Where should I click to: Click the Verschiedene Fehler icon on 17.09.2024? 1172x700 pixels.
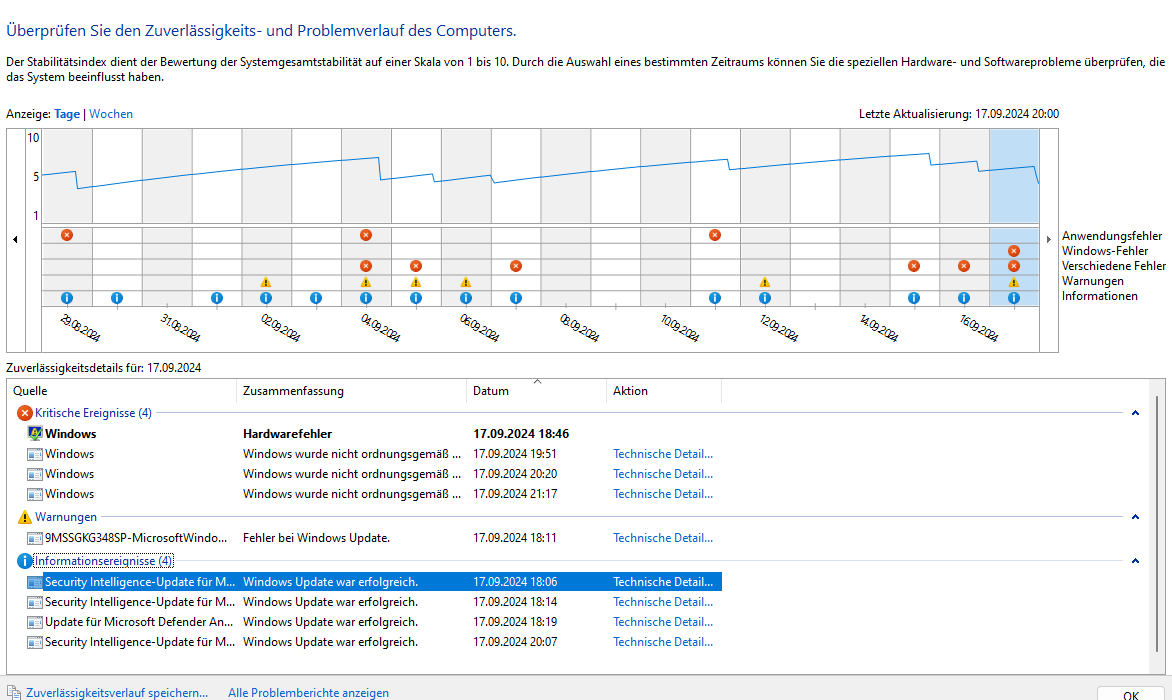pyautogui.click(x=1014, y=266)
